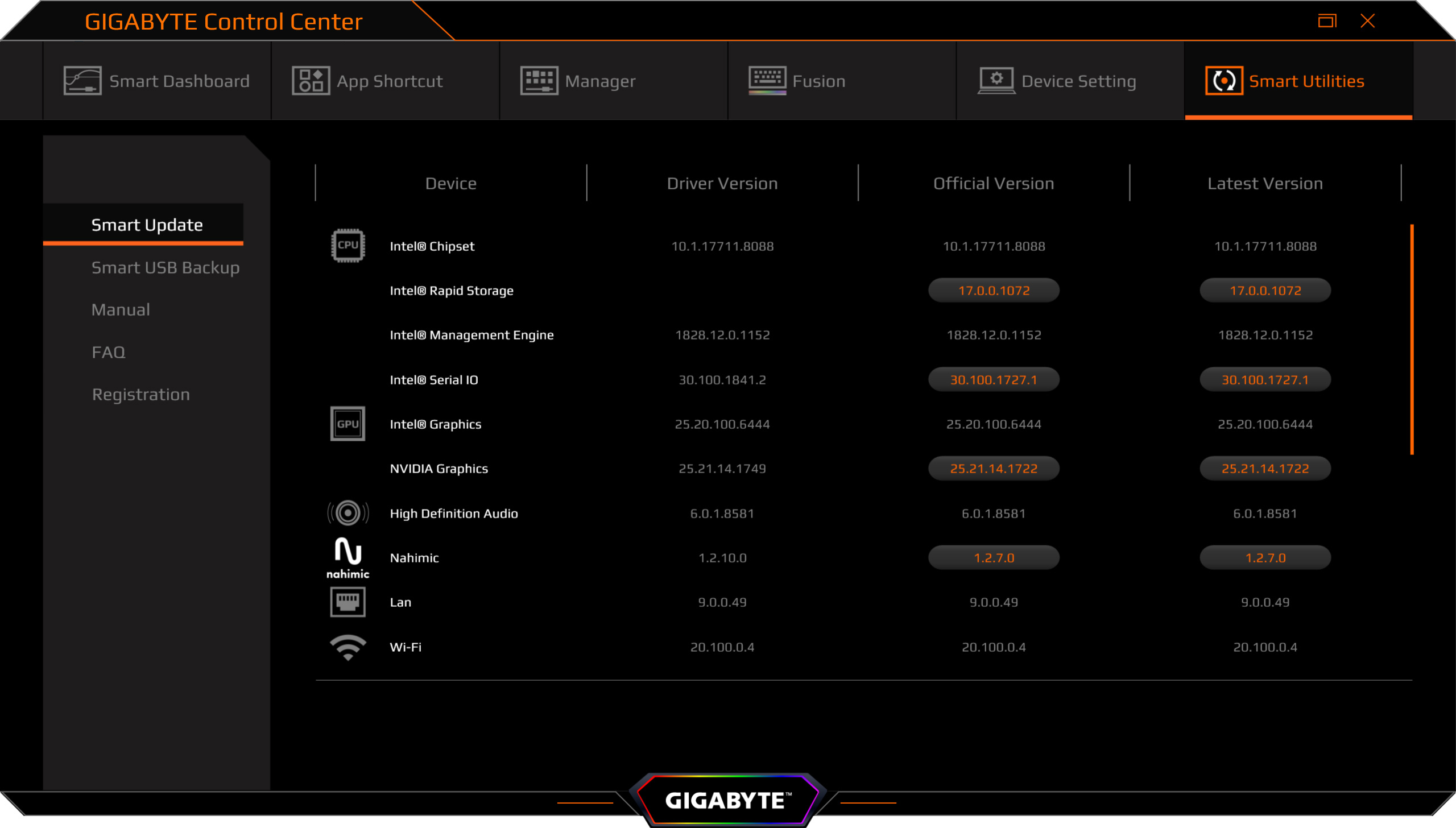This screenshot has height=828, width=1456.
Task: Click Nahimic official version 1.2.7.0 button
Action: pyautogui.click(x=993, y=558)
